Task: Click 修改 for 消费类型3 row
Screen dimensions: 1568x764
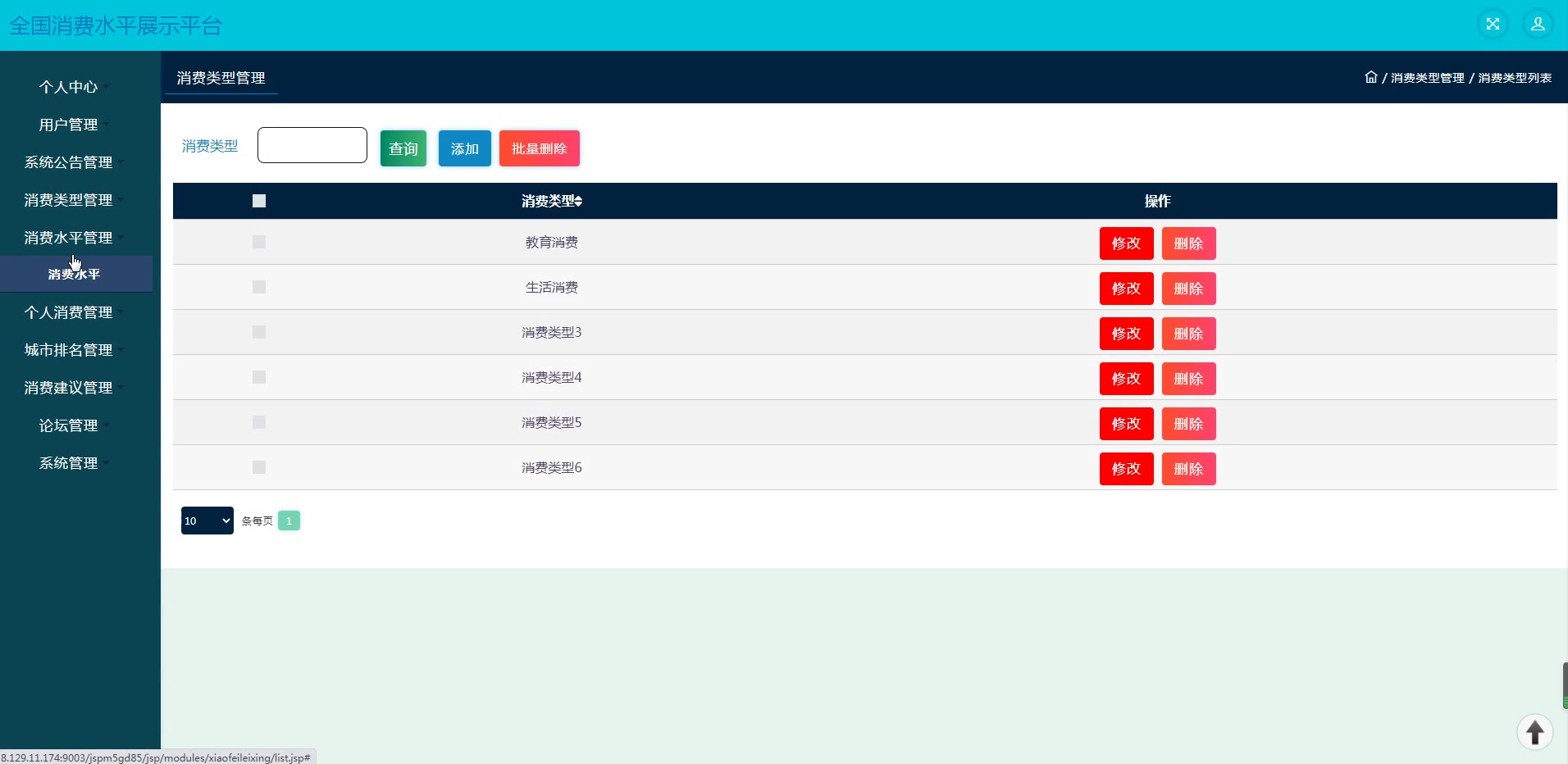Action: 1127,334
